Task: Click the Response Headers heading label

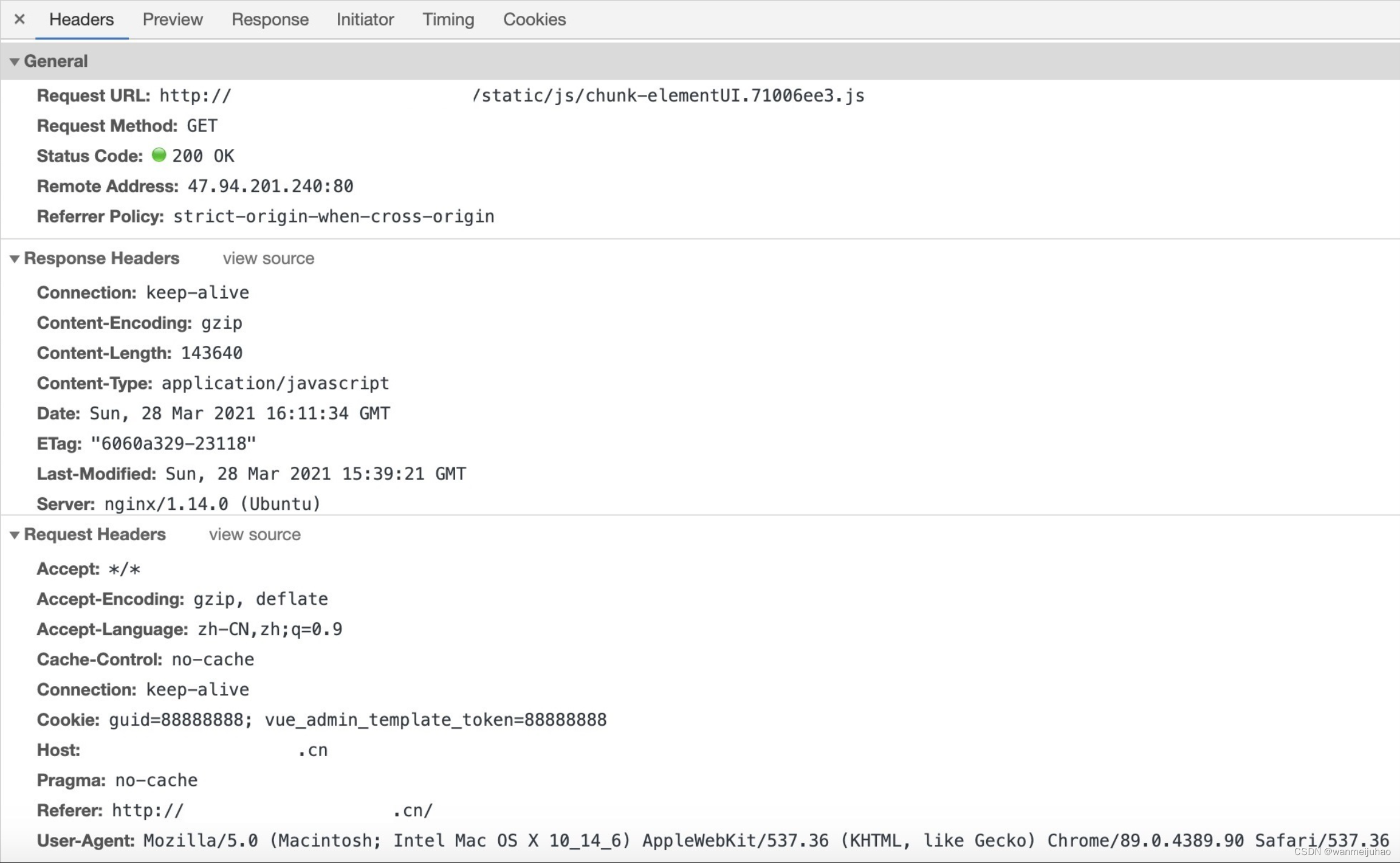Action: [x=101, y=258]
